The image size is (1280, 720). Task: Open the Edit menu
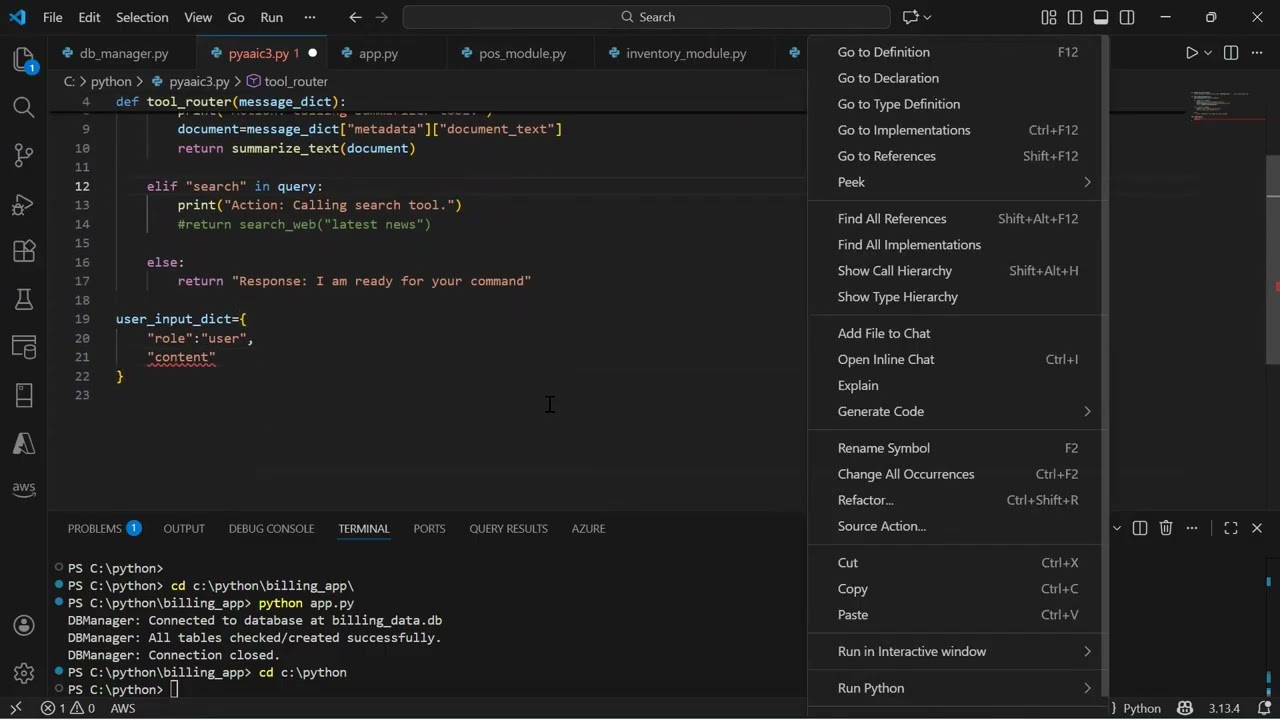coord(89,17)
